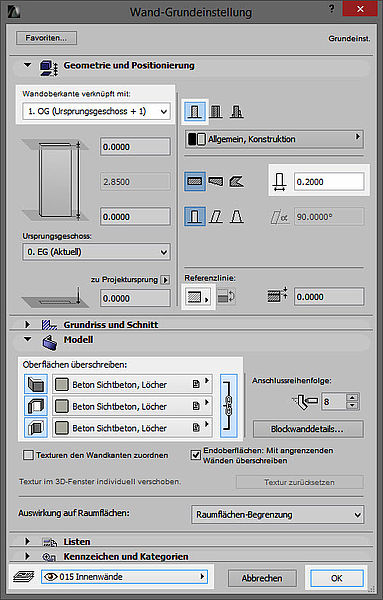Open the 015 Innenwände layer dropdown
Screen dimensions: 383x600
[124, 577]
